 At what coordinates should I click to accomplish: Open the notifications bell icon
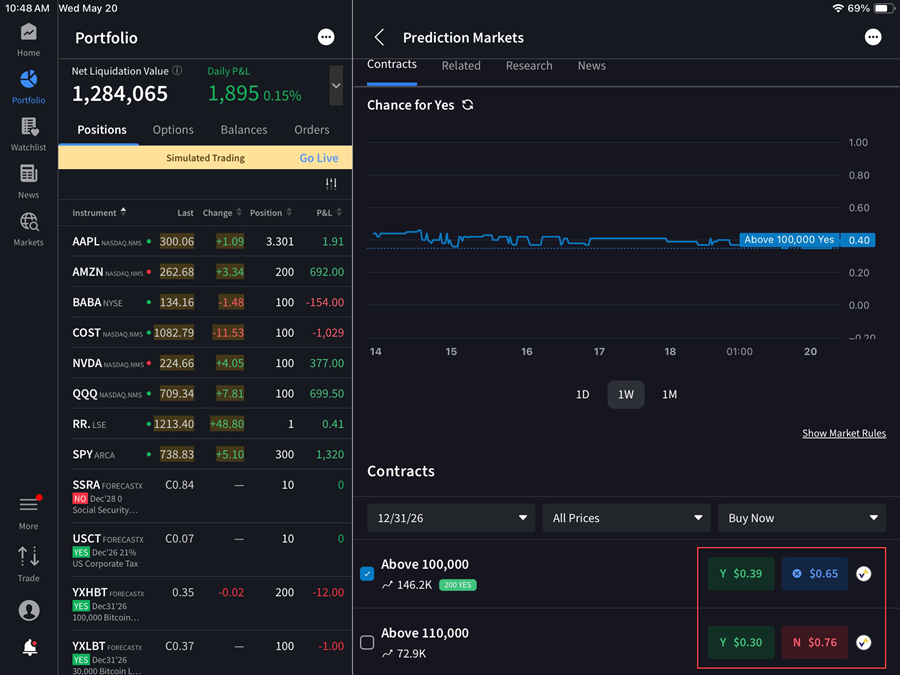[x=29, y=647]
